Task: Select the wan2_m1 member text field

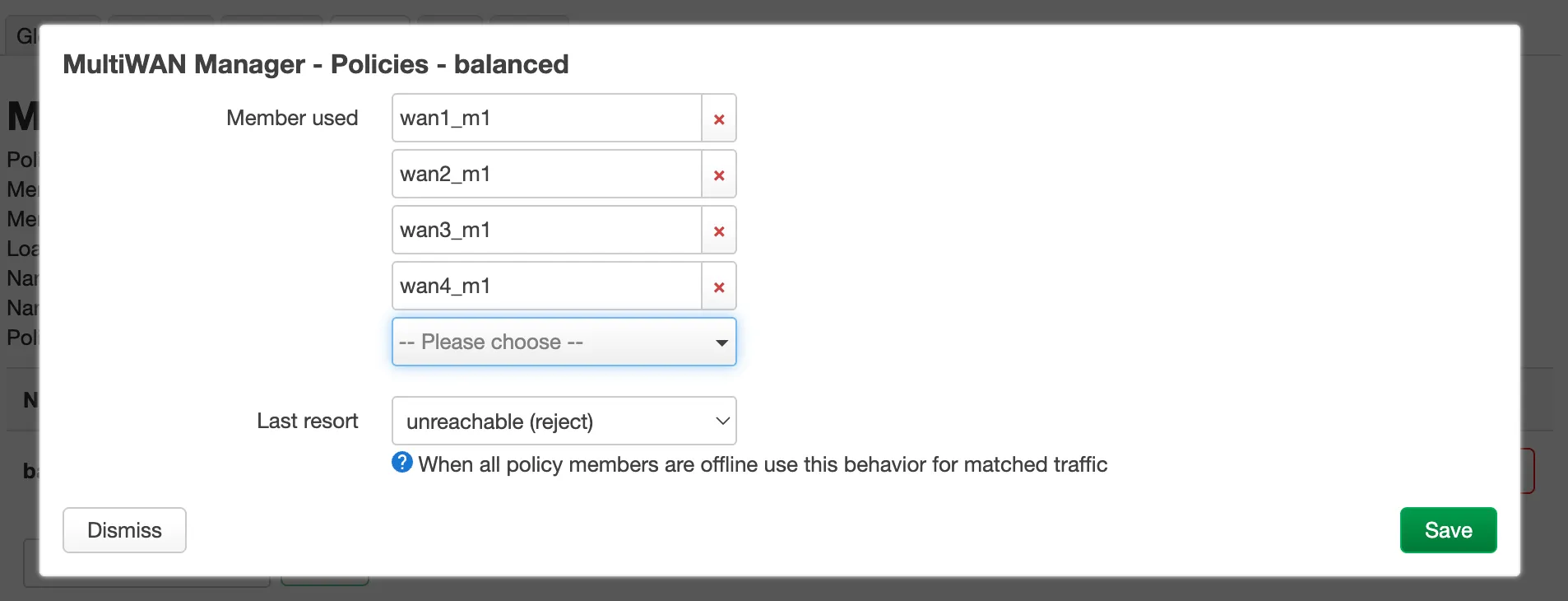Action: pos(546,175)
